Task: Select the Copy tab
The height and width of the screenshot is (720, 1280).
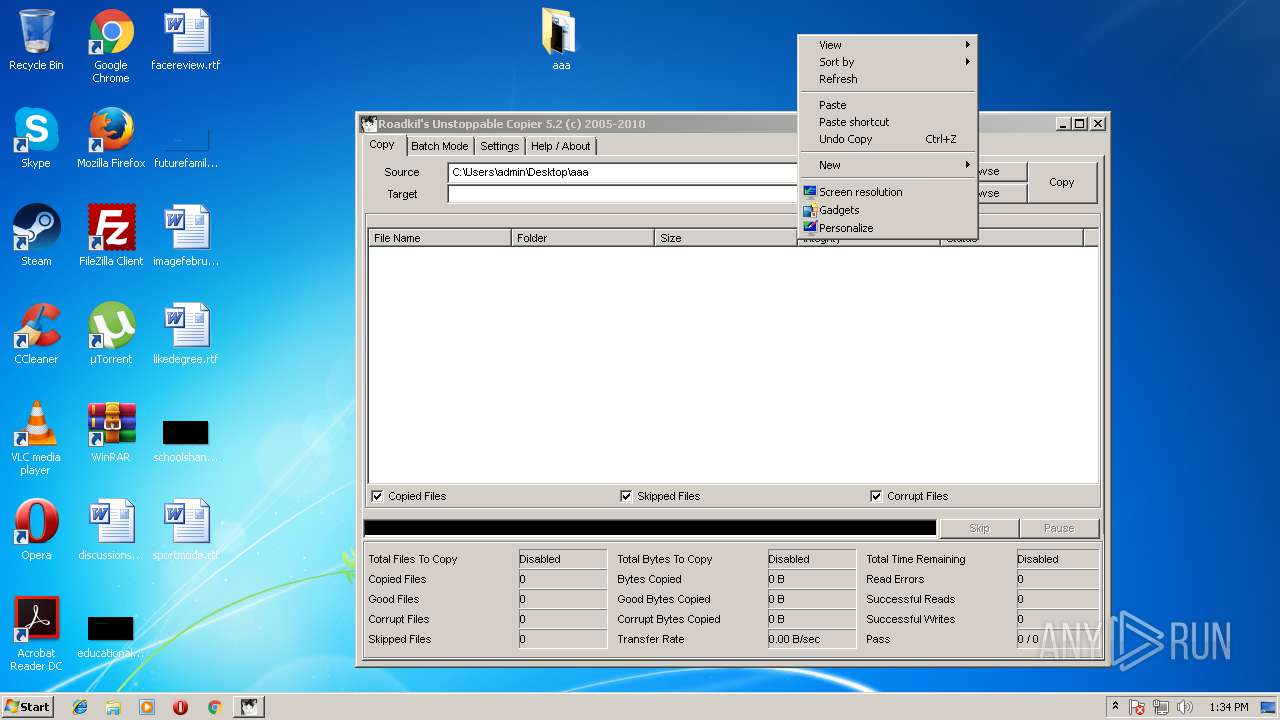Action: [x=382, y=145]
